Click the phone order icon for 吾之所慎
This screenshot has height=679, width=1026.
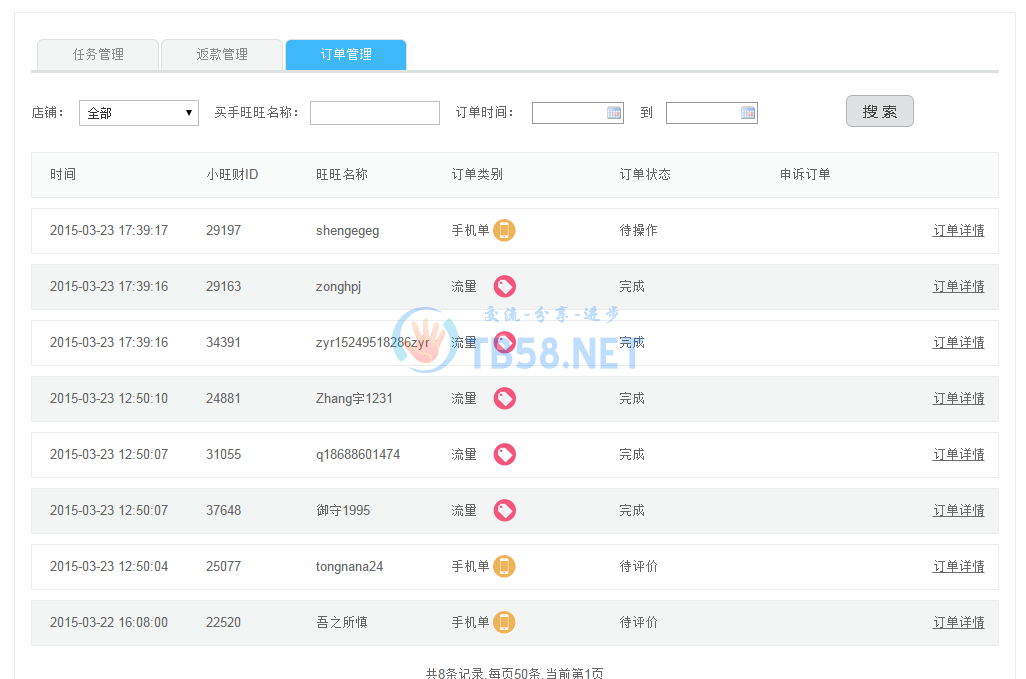point(505,623)
